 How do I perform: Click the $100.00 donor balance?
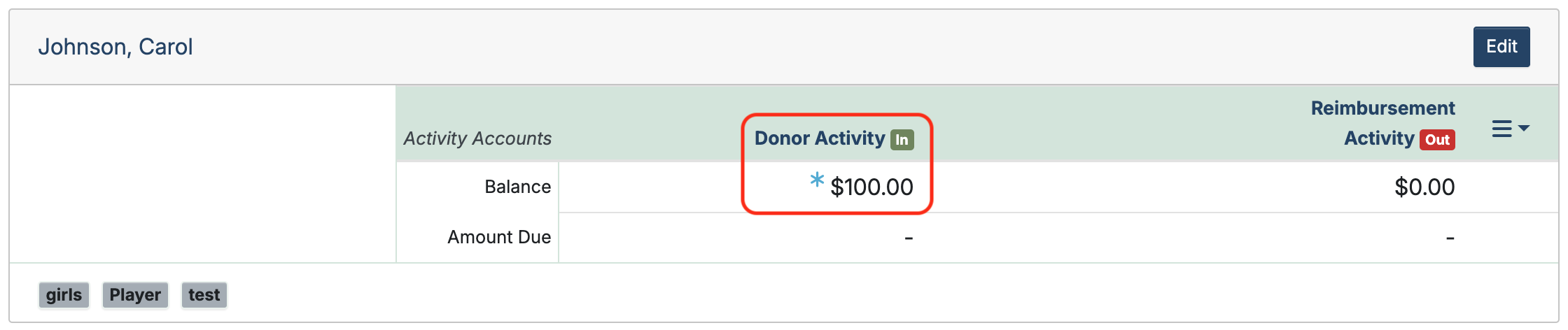(871, 187)
